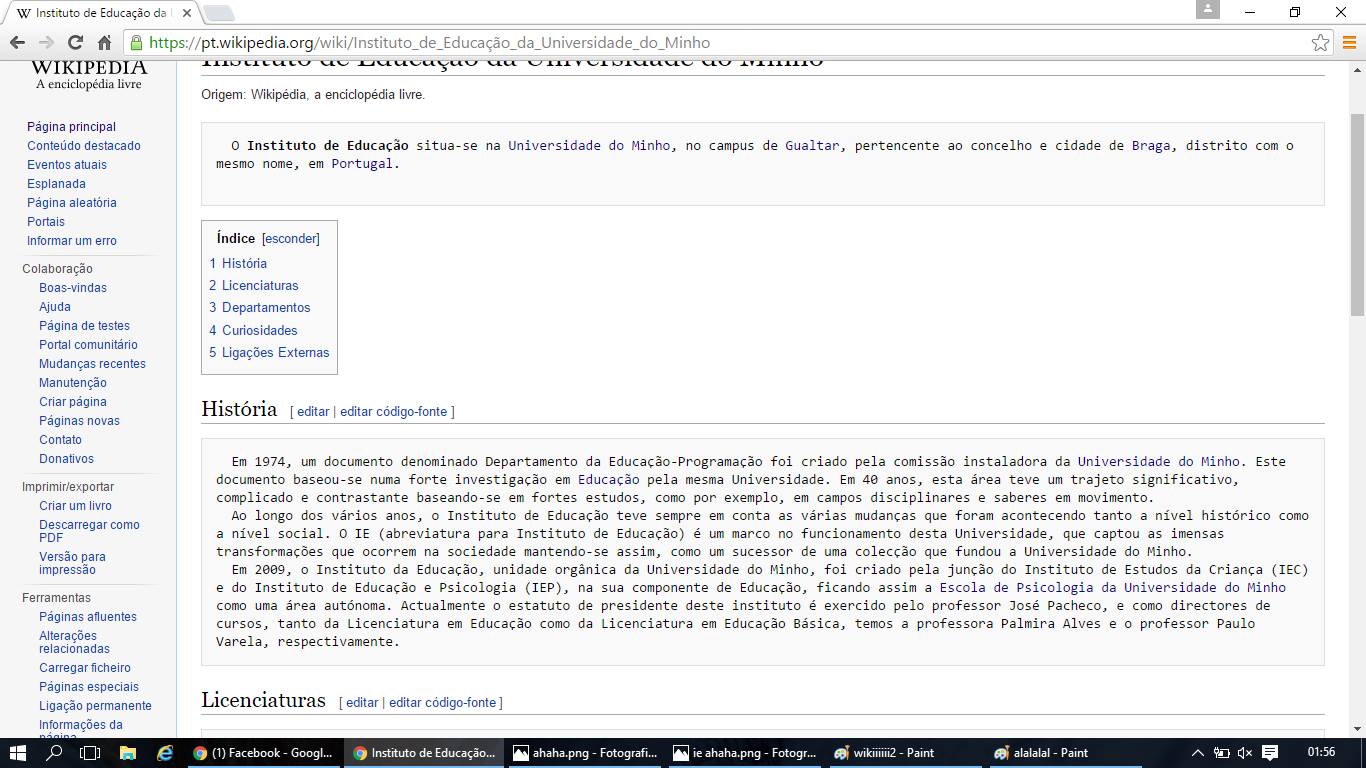This screenshot has height=768, width=1366.
Task: Follow Braga link in the intro
Action: click(x=1151, y=146)
